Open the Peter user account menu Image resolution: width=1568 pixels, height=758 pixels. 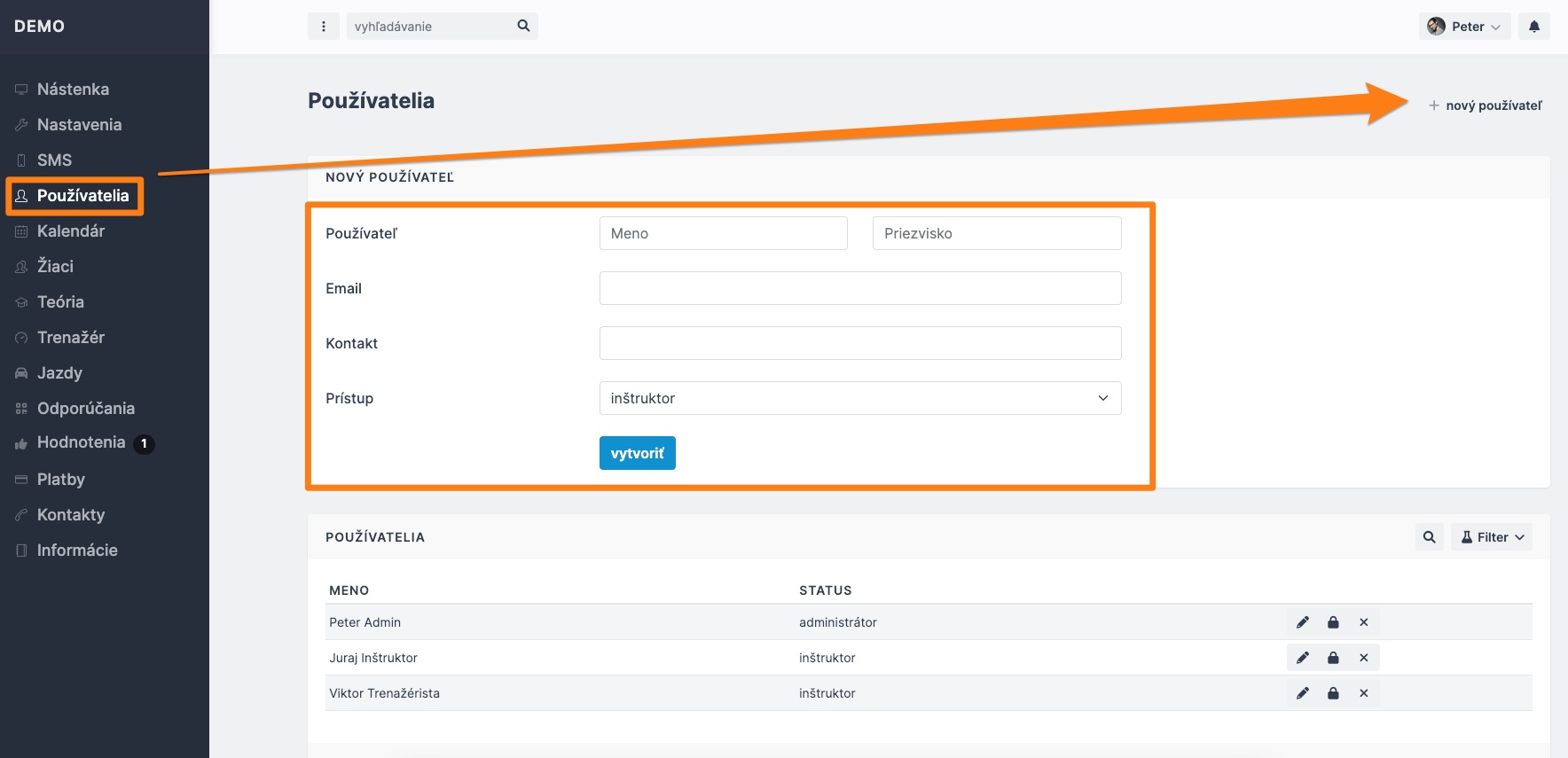click(x=1464, y=27)
